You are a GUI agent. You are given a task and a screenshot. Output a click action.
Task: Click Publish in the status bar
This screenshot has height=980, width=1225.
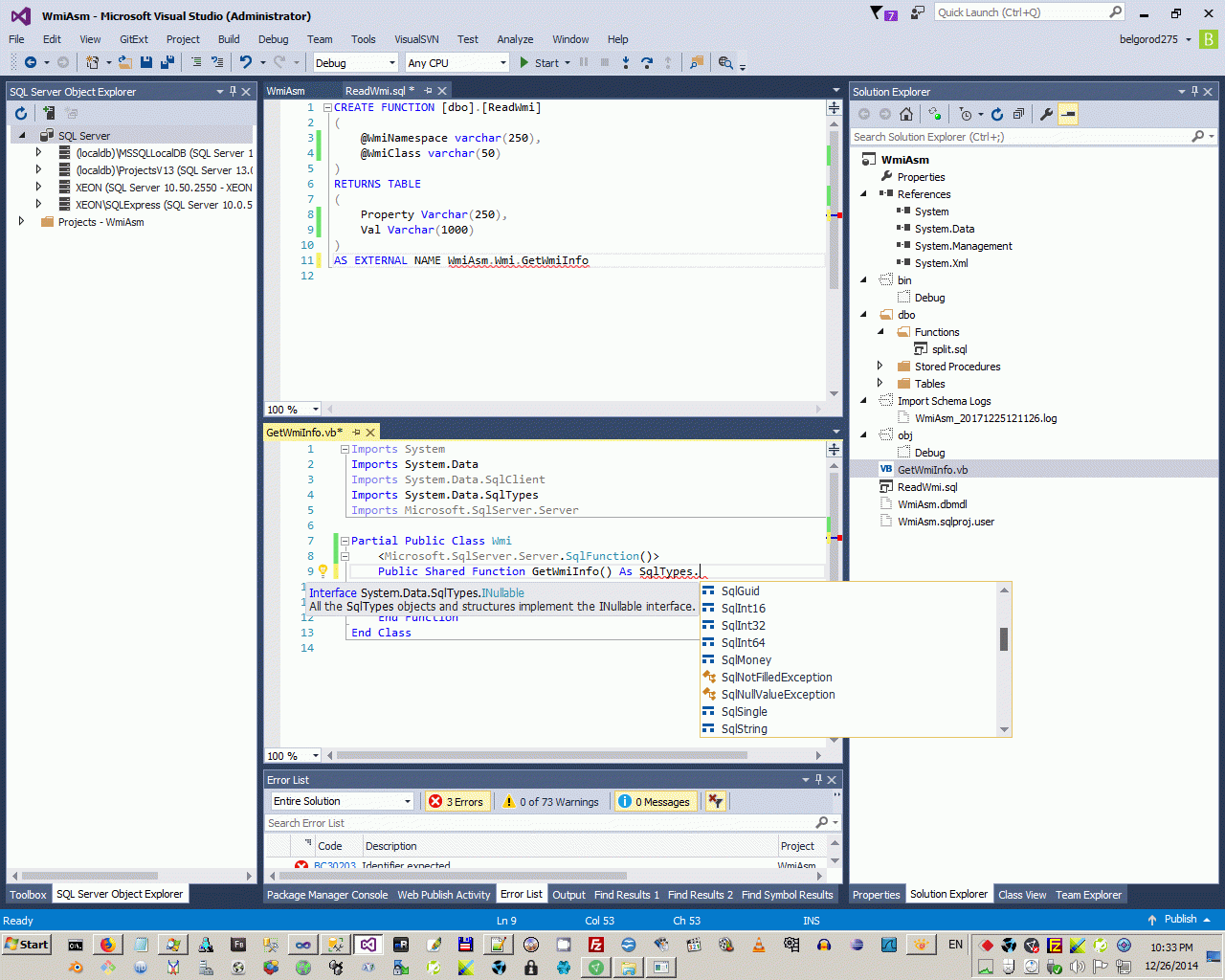pyautogui.click(x=1180, y=919)
